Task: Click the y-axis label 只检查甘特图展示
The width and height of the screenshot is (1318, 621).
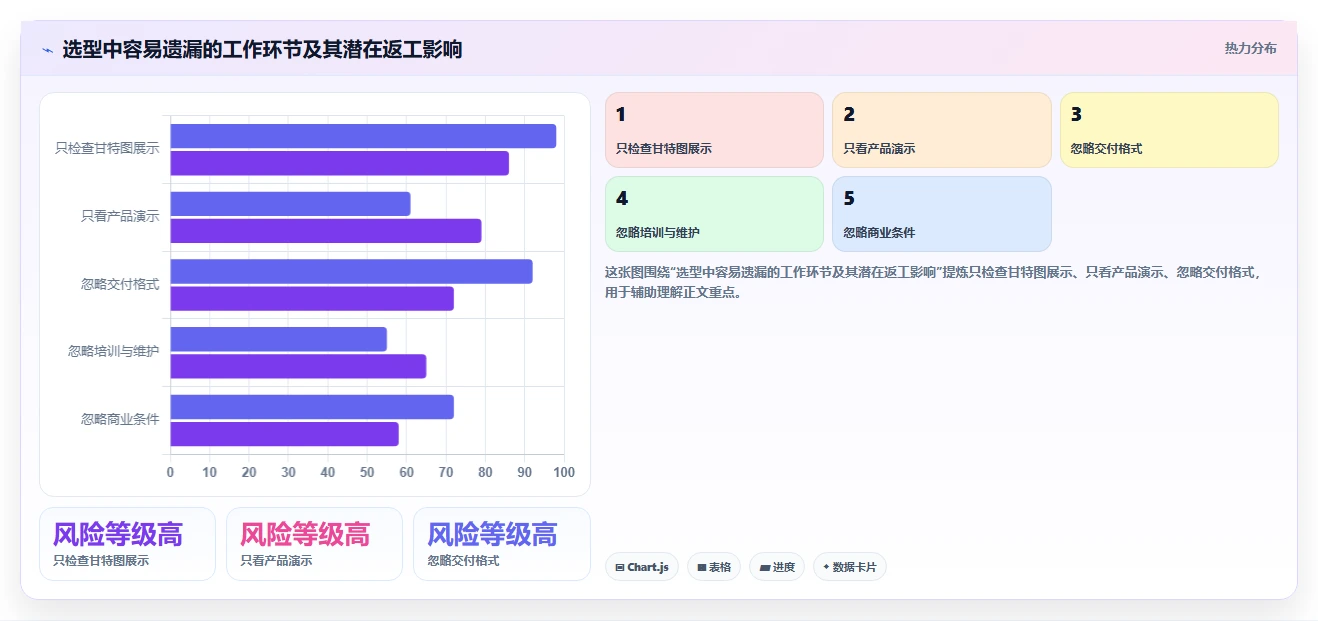Action: (x=107, y=148)
